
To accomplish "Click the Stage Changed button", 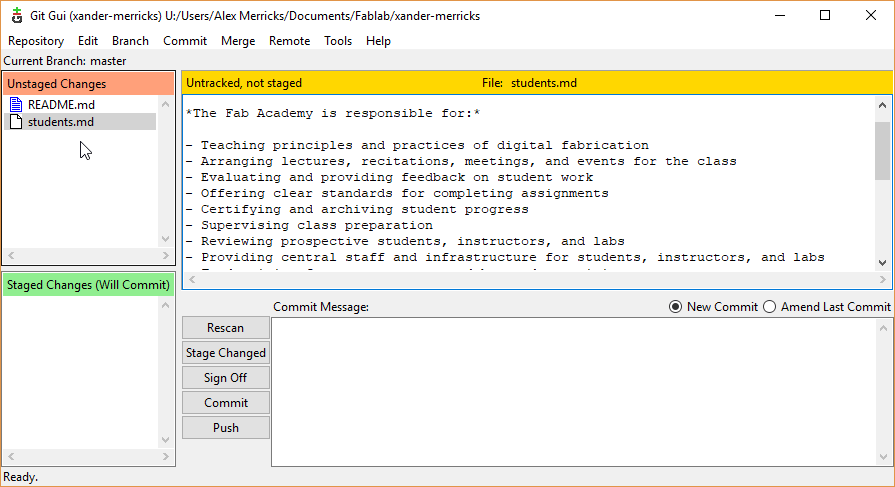I will click(226, 353).
